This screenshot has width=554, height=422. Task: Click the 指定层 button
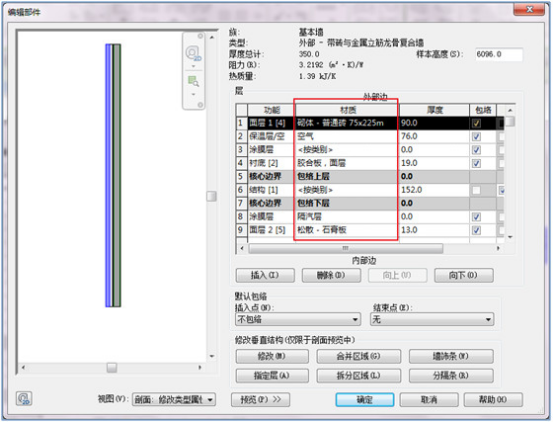[x=272, y=375]
